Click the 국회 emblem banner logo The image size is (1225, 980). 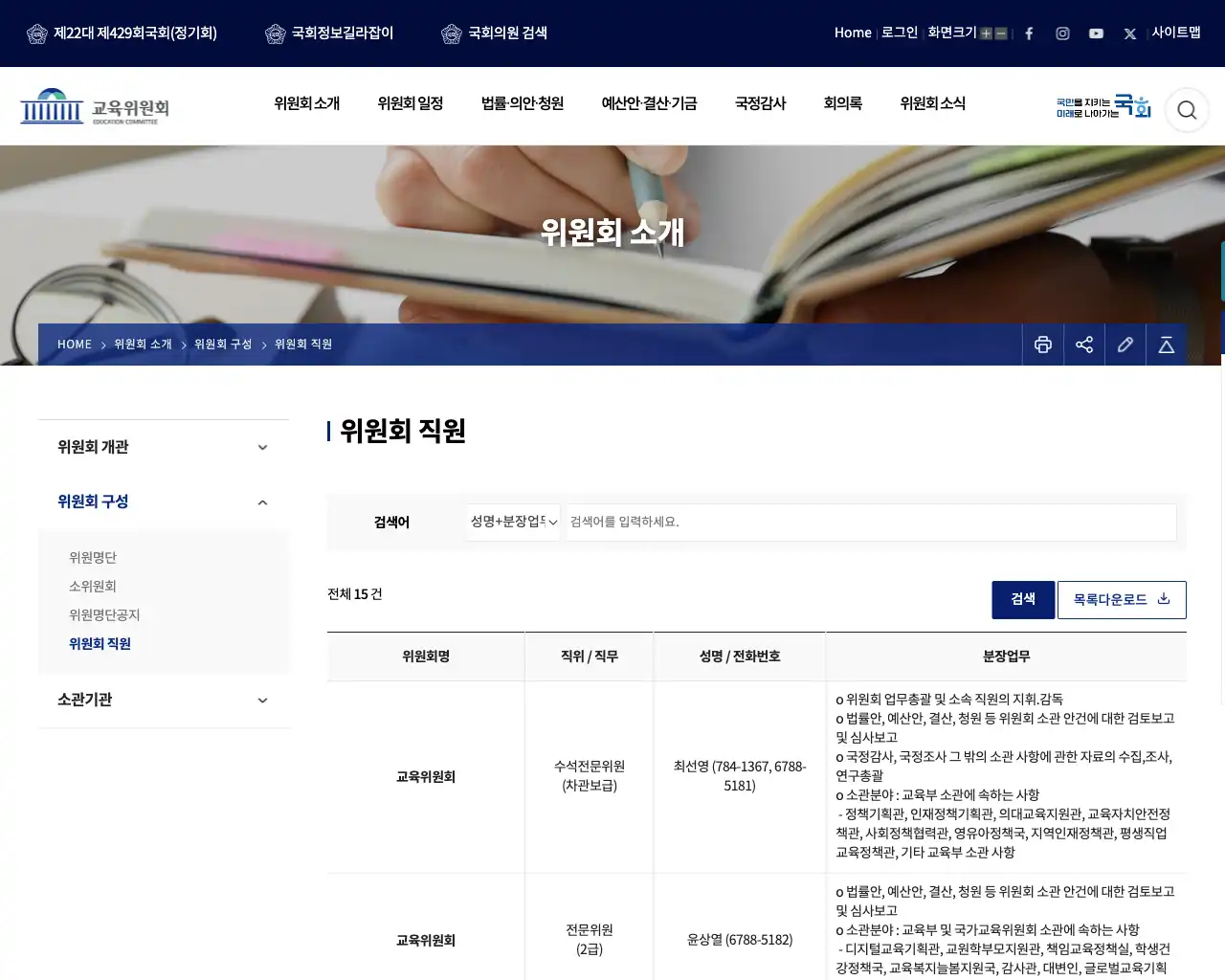1103,106
